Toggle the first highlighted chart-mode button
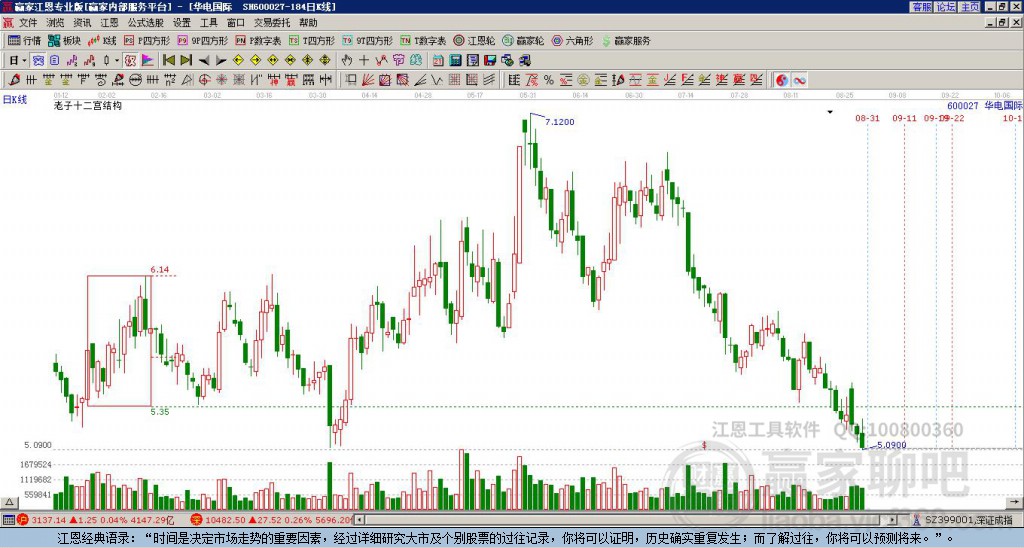1024x548 pixels. point(38,61)
